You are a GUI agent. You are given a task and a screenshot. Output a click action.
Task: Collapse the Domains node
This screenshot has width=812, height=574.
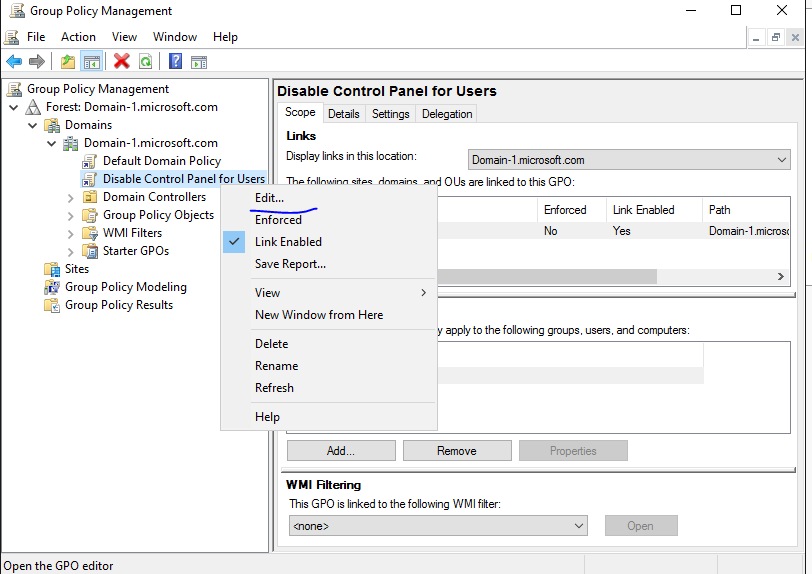tap(33, 125)
